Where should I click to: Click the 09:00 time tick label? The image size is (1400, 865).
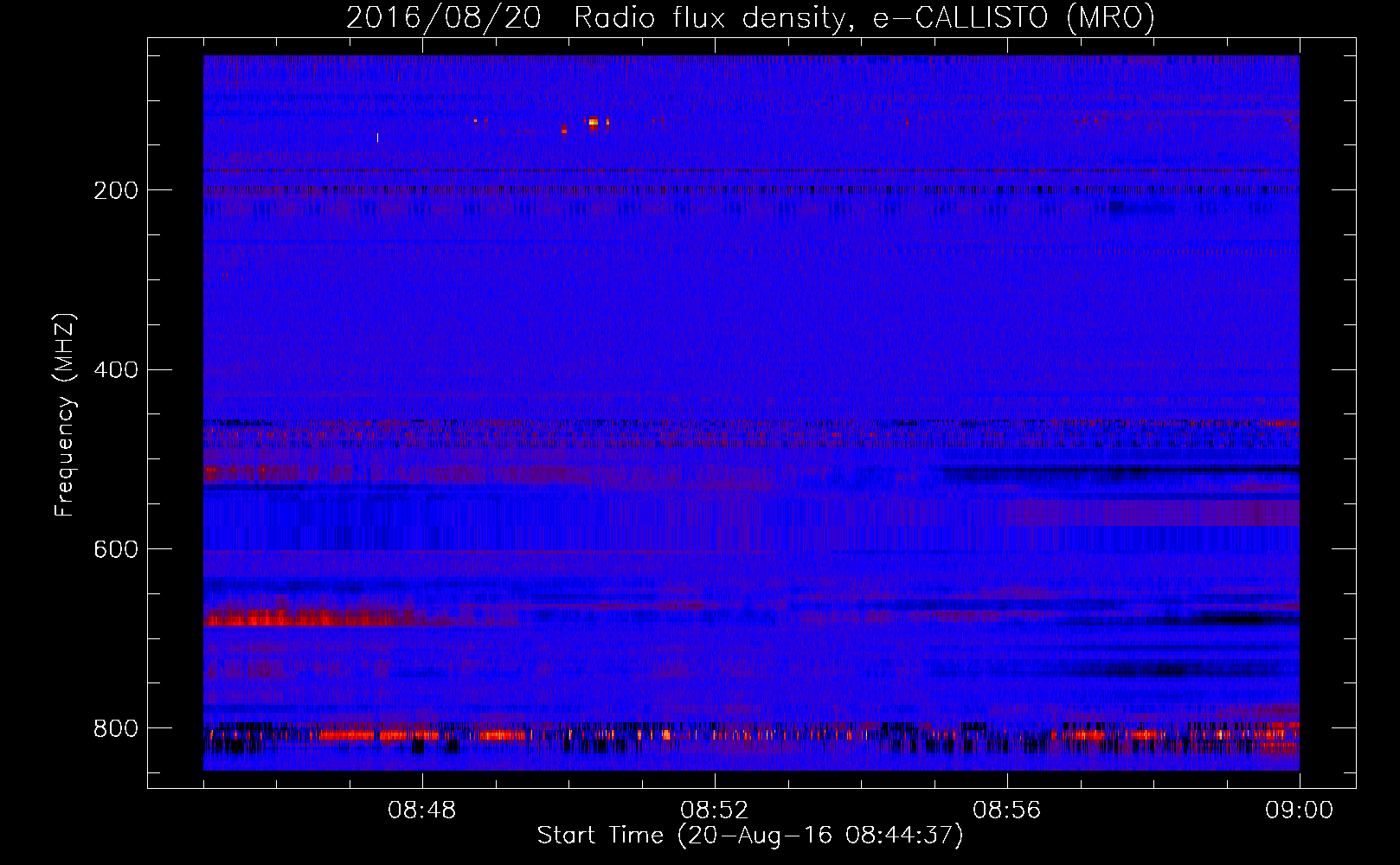click(x=1299, y=811)
